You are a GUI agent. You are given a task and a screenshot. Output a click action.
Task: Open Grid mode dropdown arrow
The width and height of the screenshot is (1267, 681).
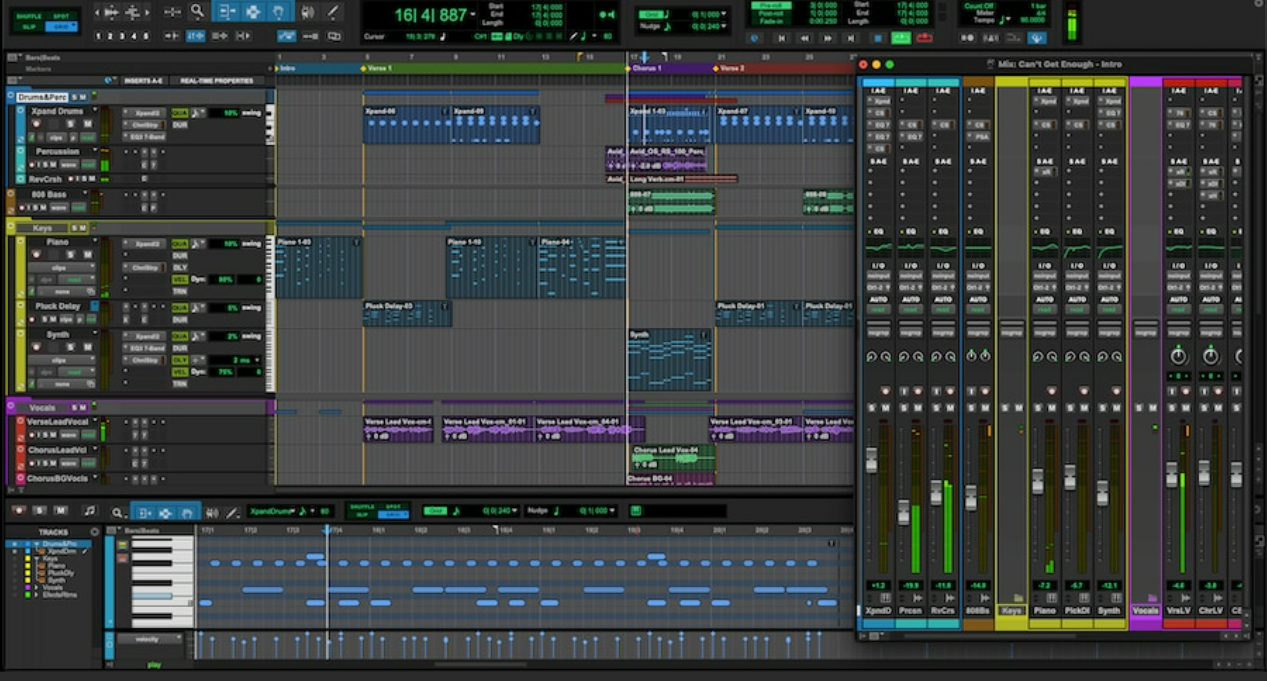[75, 24]
